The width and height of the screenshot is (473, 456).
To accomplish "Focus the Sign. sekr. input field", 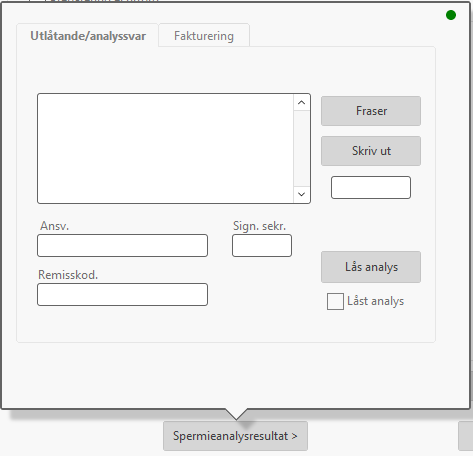I will (262, 246).
